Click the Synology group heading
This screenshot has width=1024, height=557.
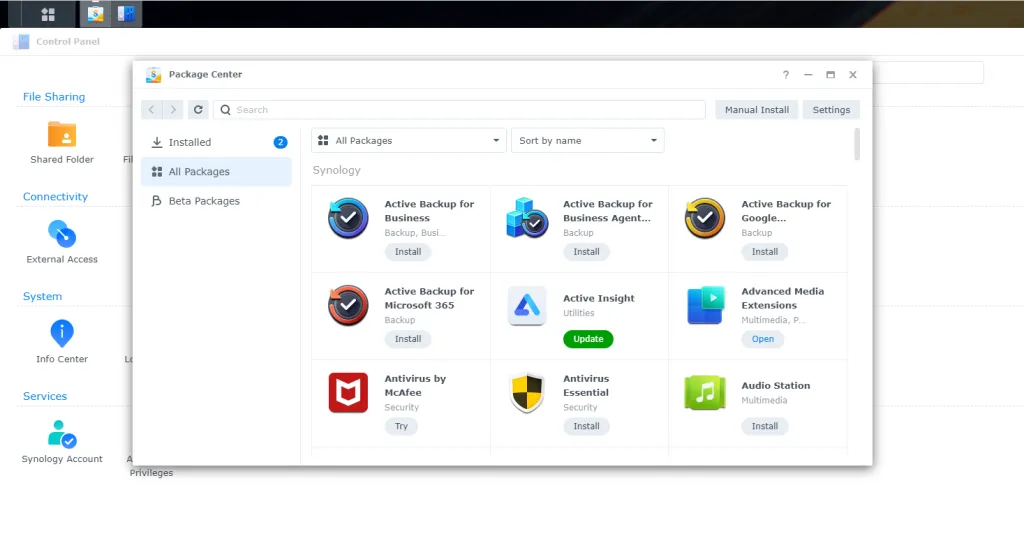tap(336, 170)
